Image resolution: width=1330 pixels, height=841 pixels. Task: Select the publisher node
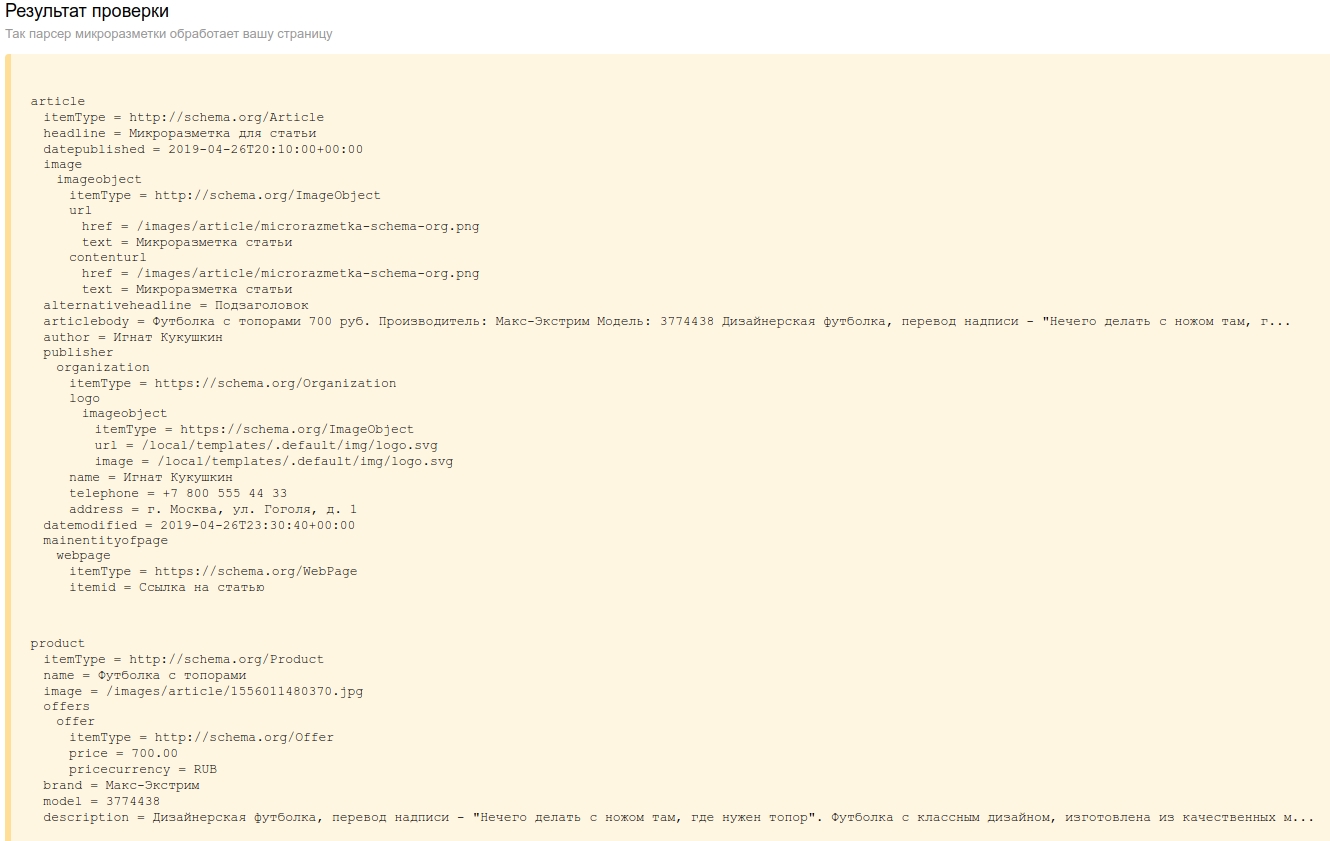click(78, 352)
